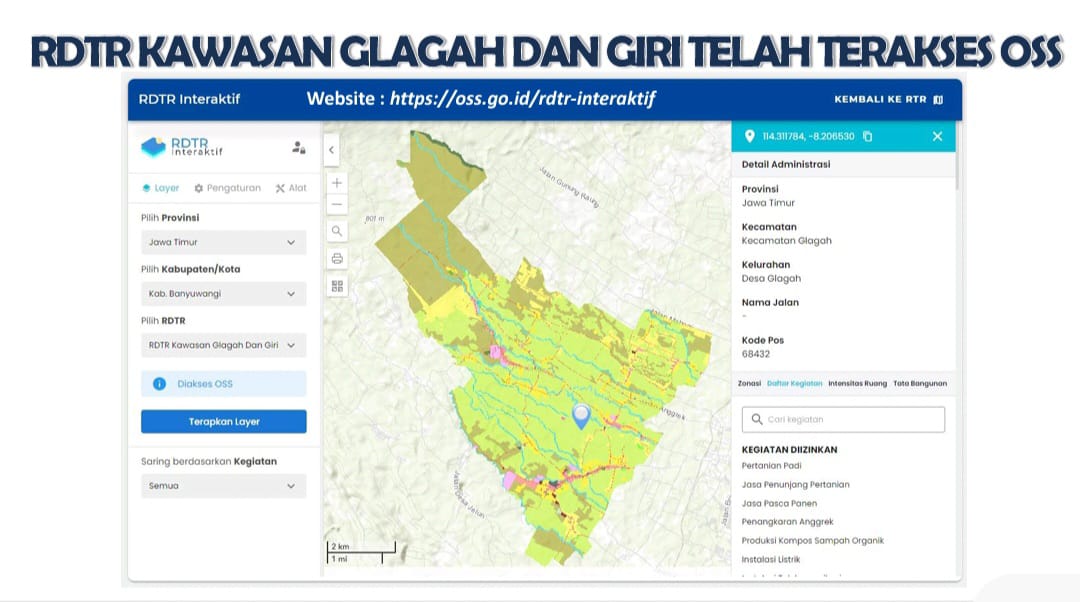Copy the coordinates 114.311784, -8.206530
The image size is (1080, 602).
point(868,136)
